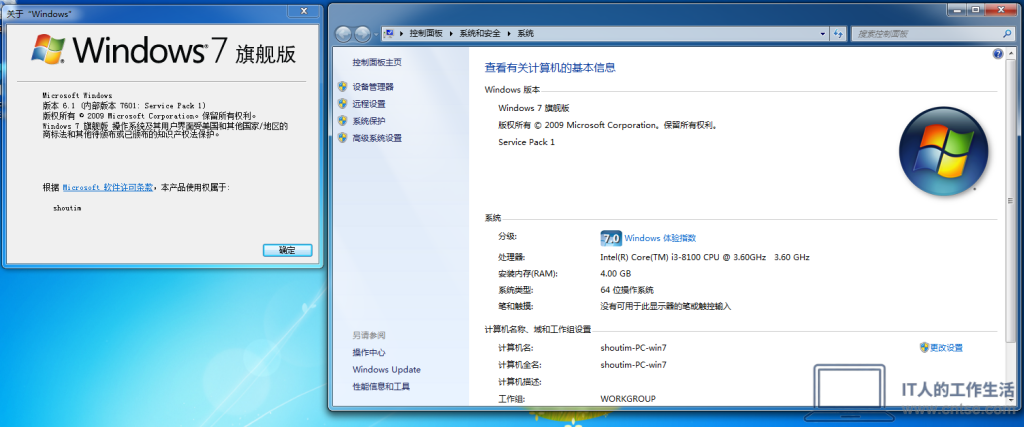Close the System control panel window
This screenshot has width=1024, height=427.
tap(1000, 10)
